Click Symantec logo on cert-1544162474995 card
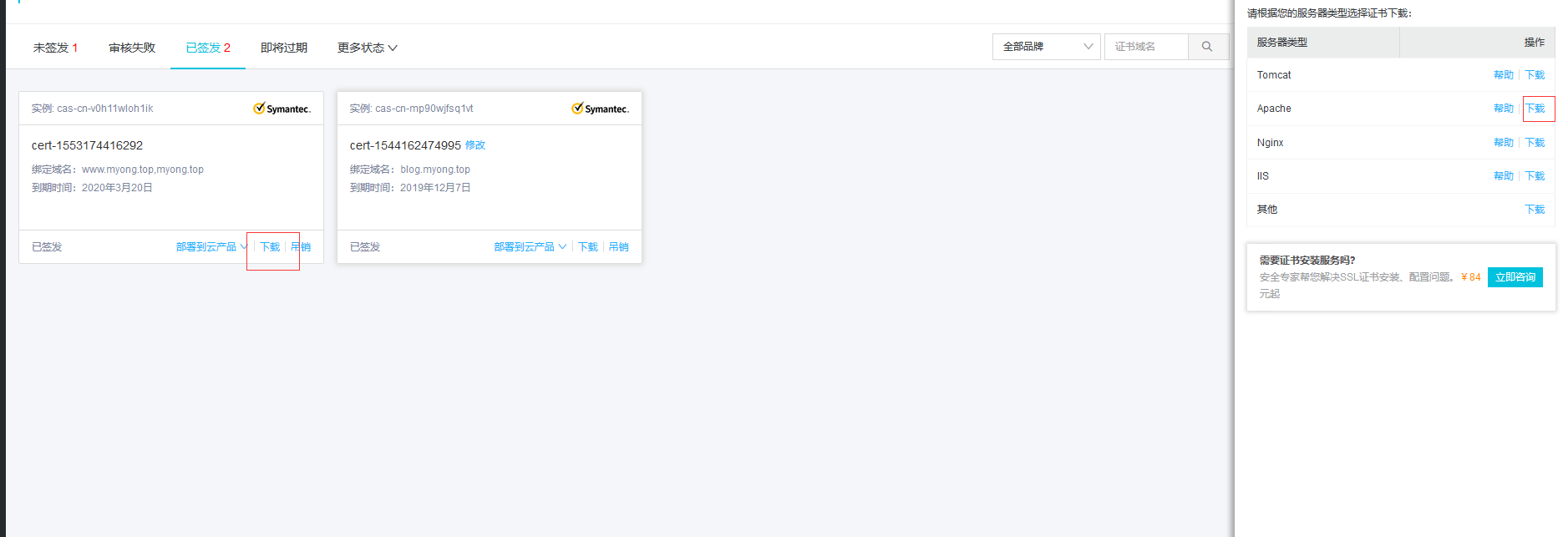This screenshot has height=537, width=1568. 601,109
